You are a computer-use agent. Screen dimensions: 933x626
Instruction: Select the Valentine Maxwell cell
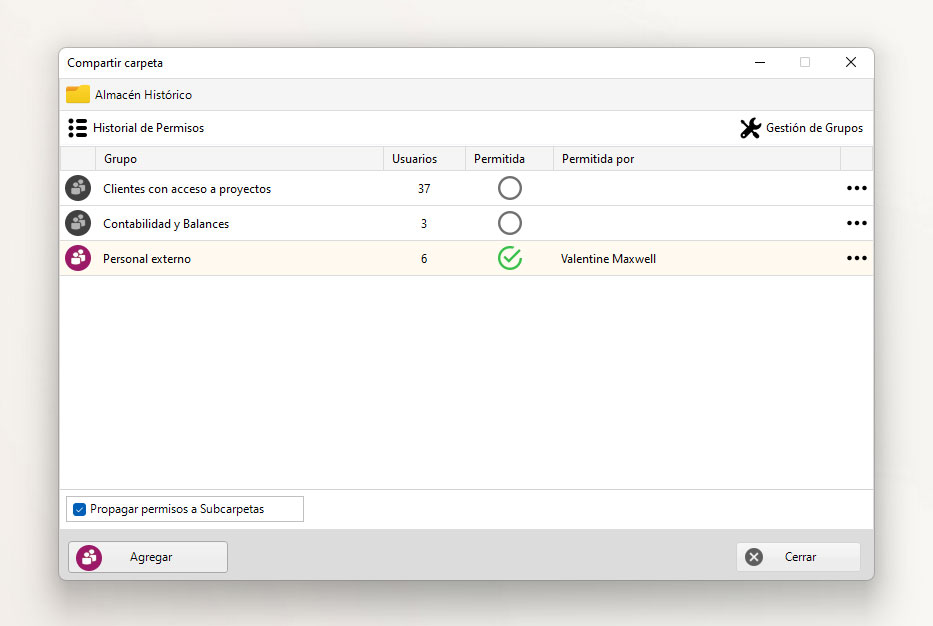coord(608,259)
